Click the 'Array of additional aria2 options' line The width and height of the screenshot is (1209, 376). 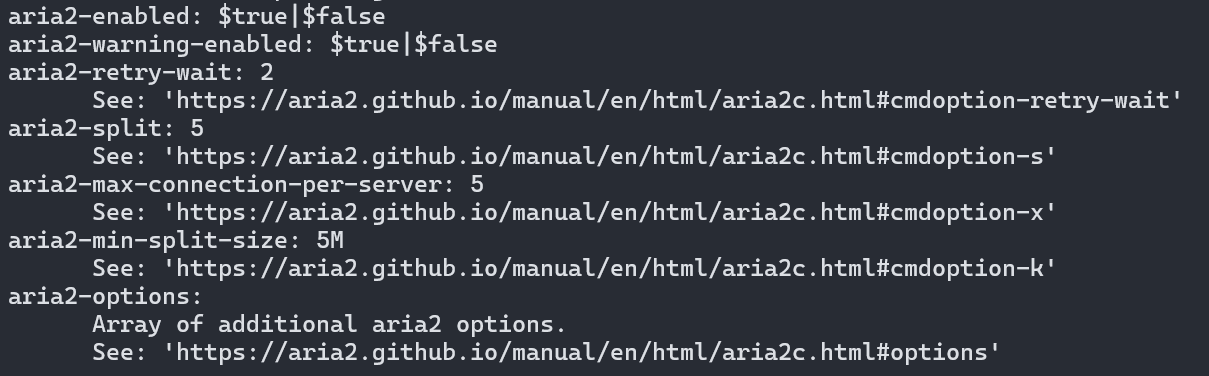(x=329, y=324)
